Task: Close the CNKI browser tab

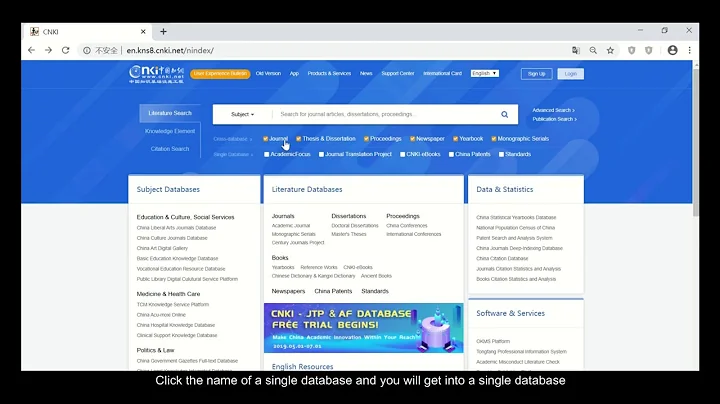Action: [x=143, y=32]
